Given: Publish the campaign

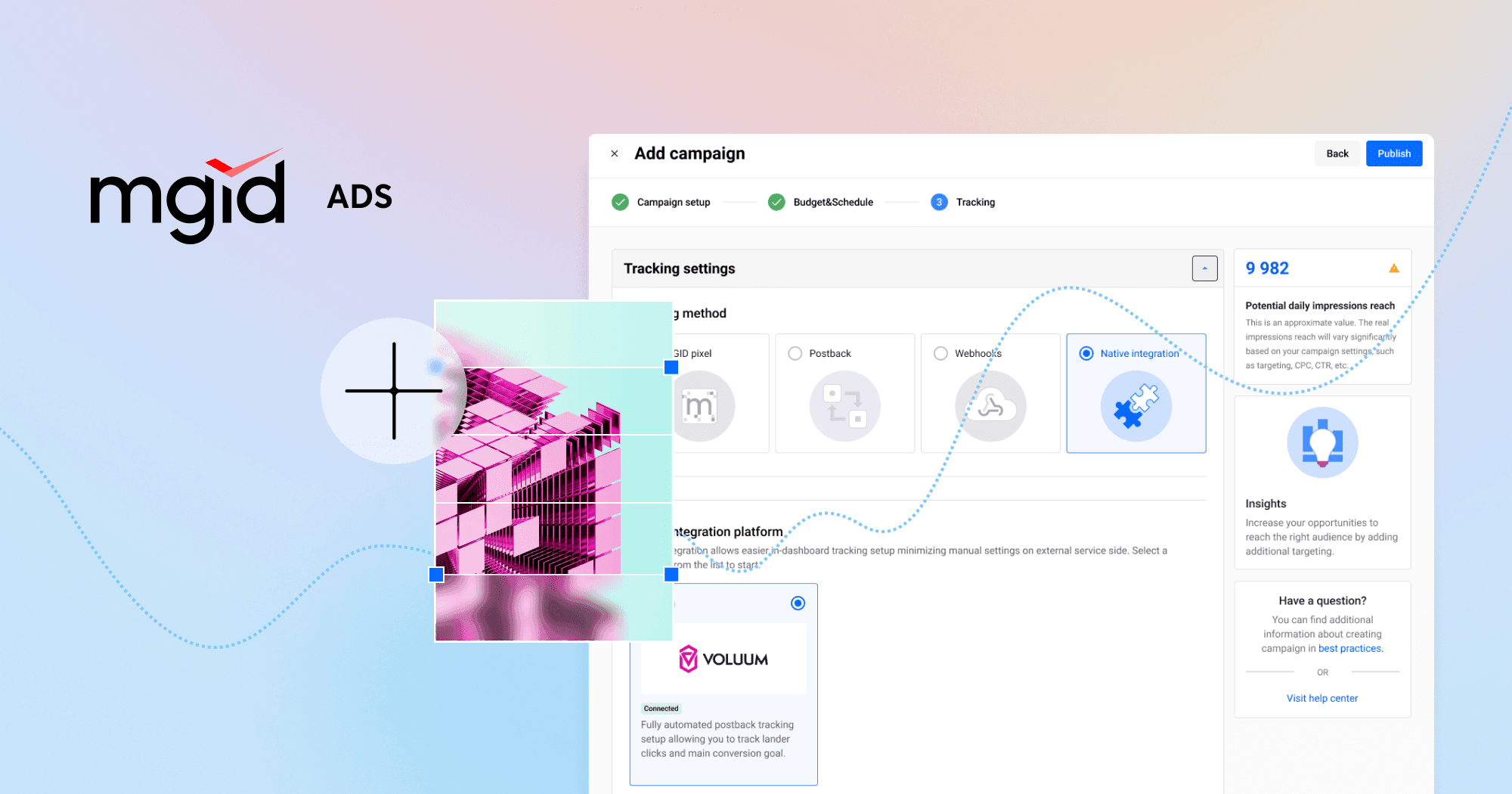Looking at the screenshot, I should (x=1393, y=154).
